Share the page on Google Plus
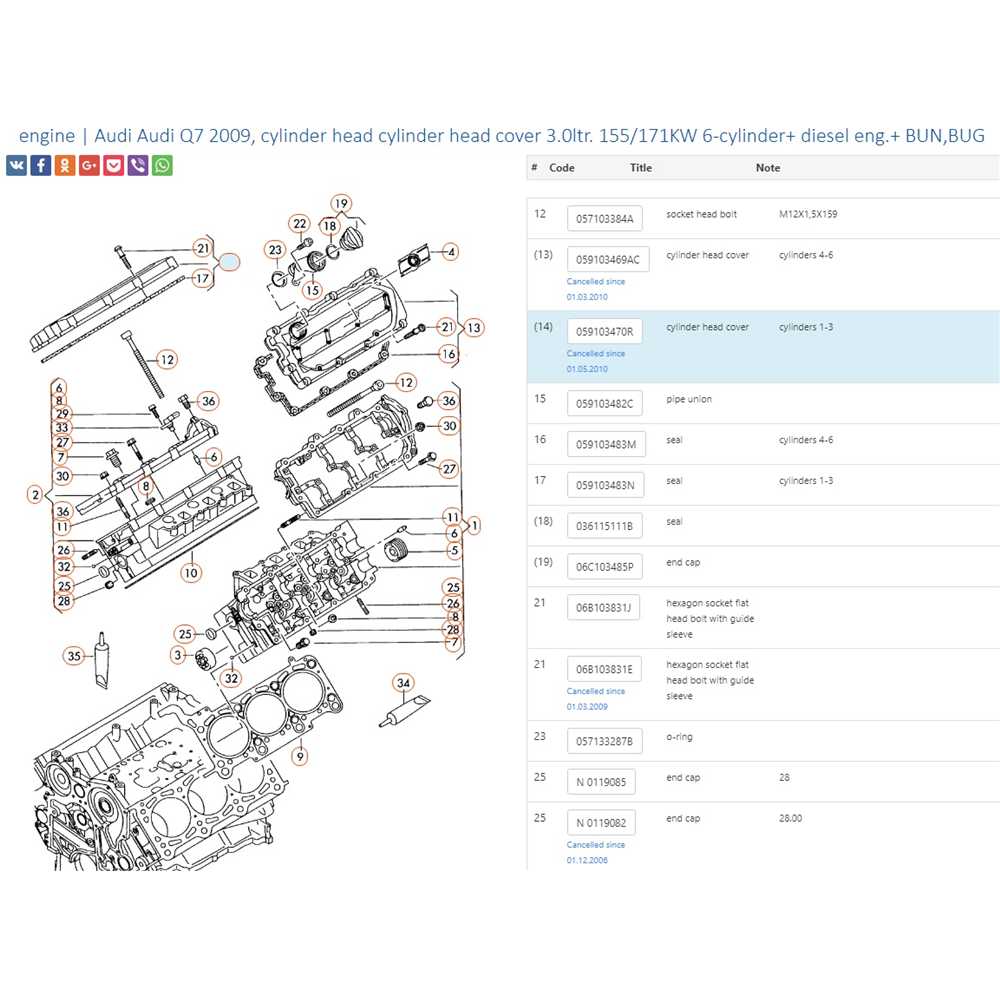Viewport: 1000px width, 1000px height. click(x=89, y=166)
